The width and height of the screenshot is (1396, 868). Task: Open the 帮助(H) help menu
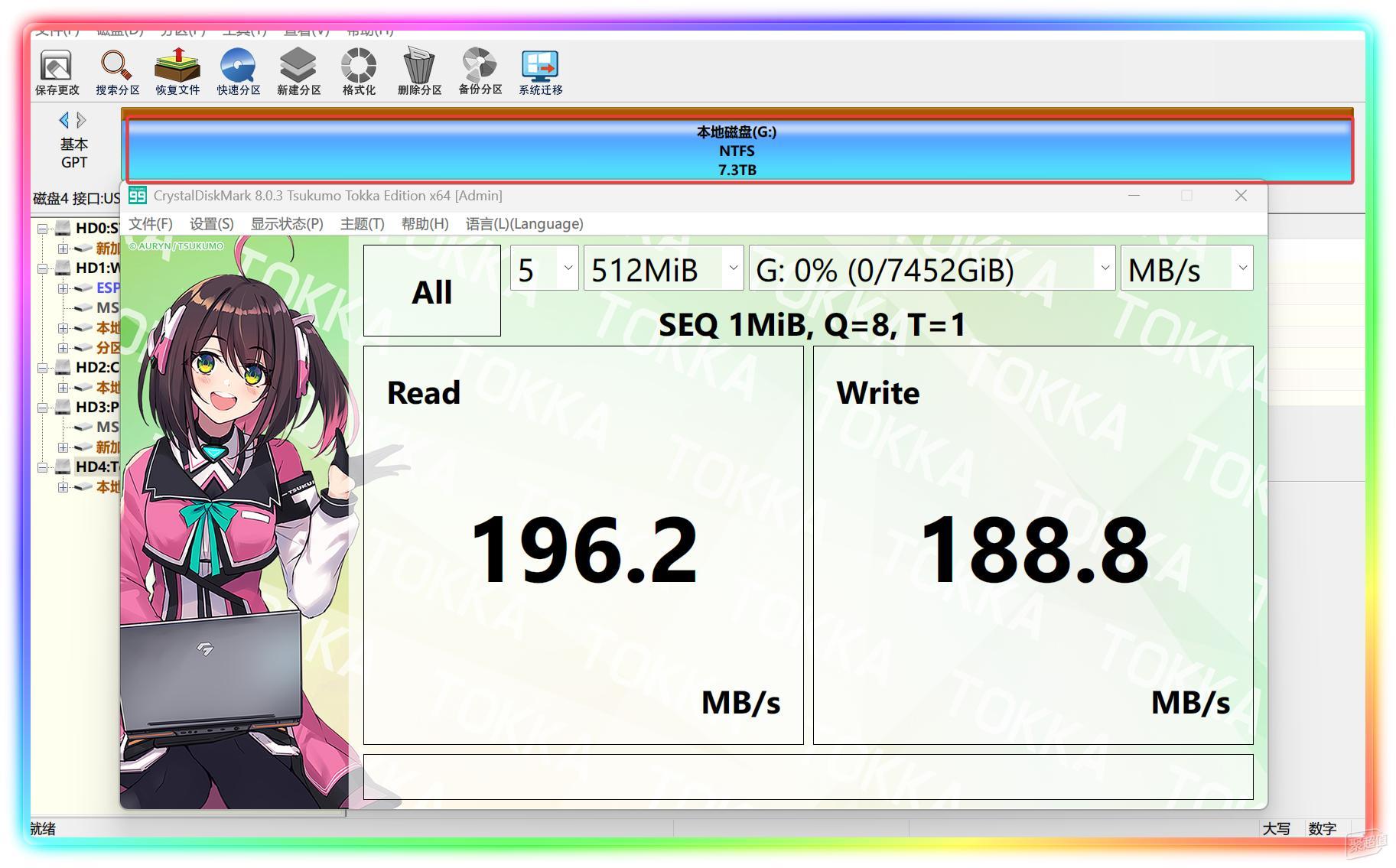(425, 224)
